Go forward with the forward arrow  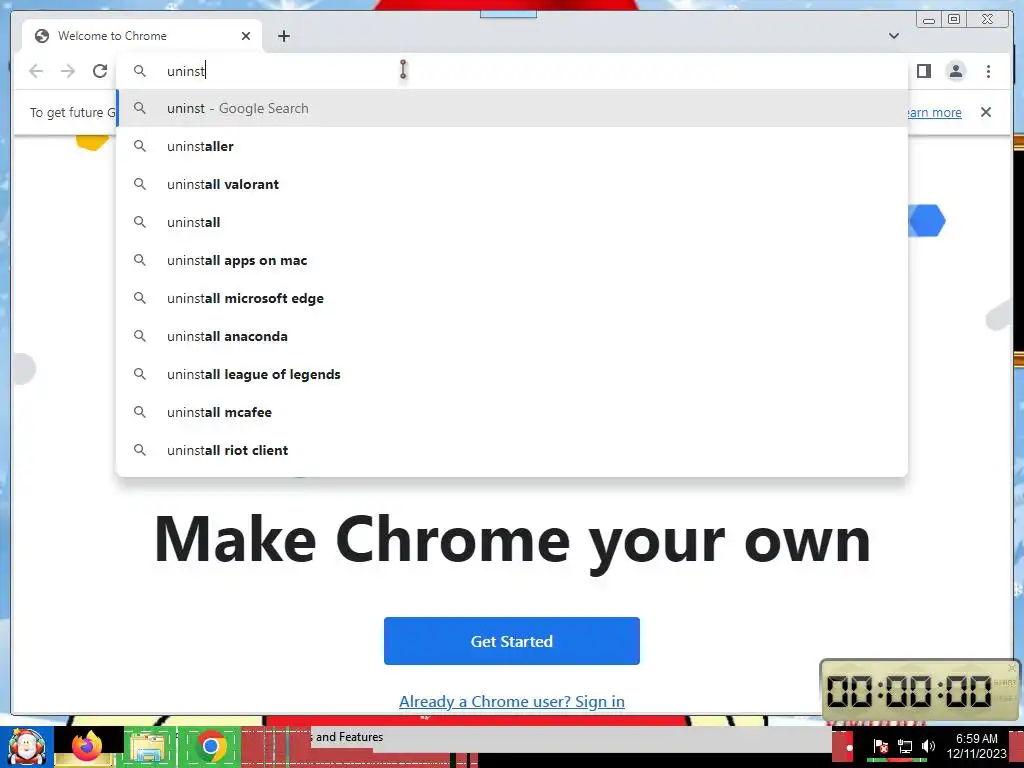click(x=68, y=71)
